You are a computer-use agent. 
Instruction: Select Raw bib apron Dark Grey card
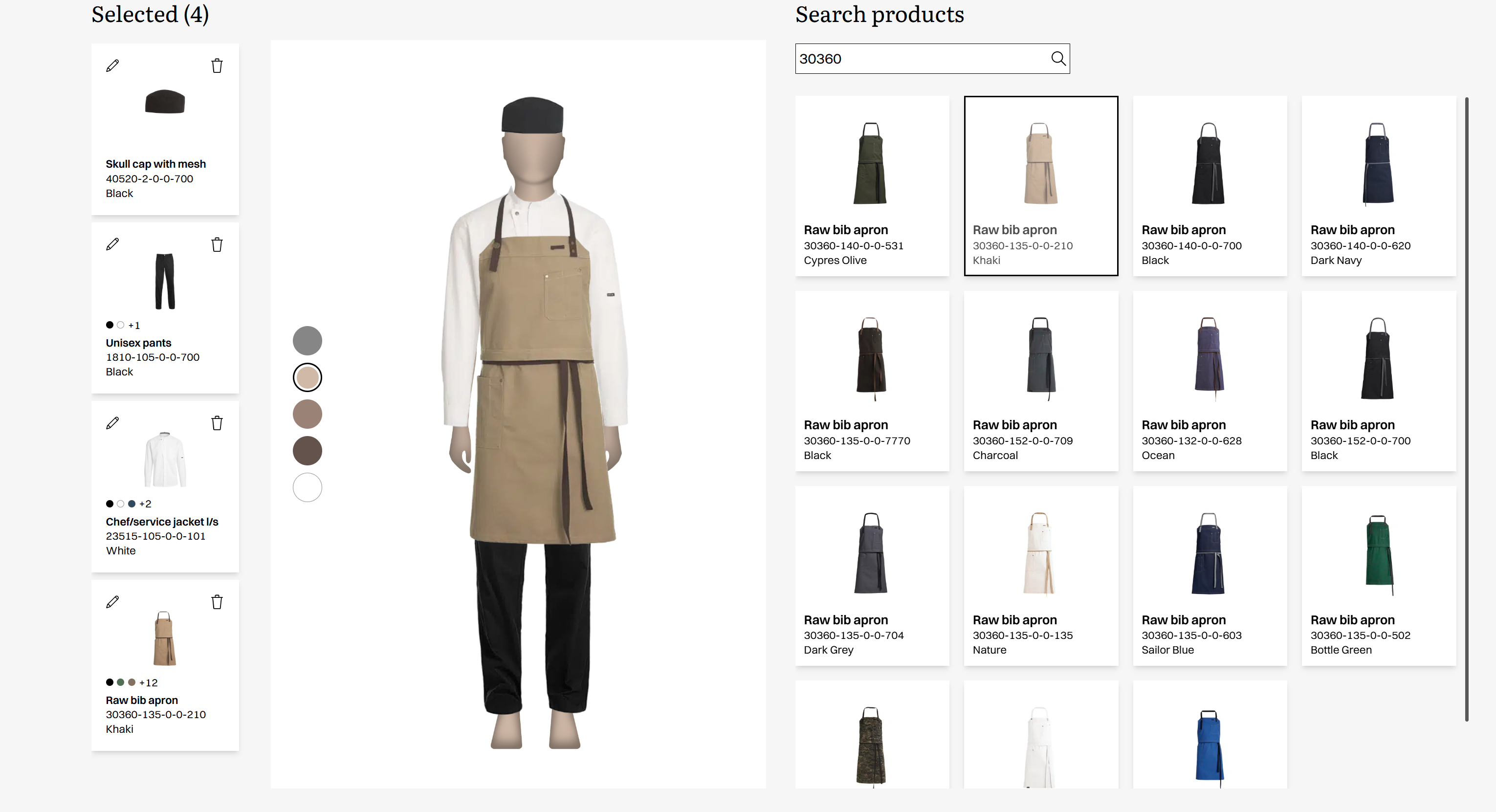[872, 576]
